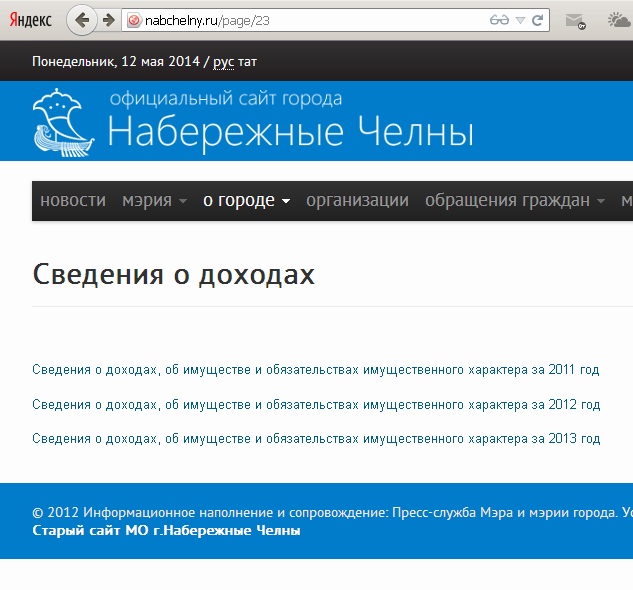Open the income report for 2013 год
The width and height of the screenshot is (633, 590).
pyautogui.click(x=315, y=439)
